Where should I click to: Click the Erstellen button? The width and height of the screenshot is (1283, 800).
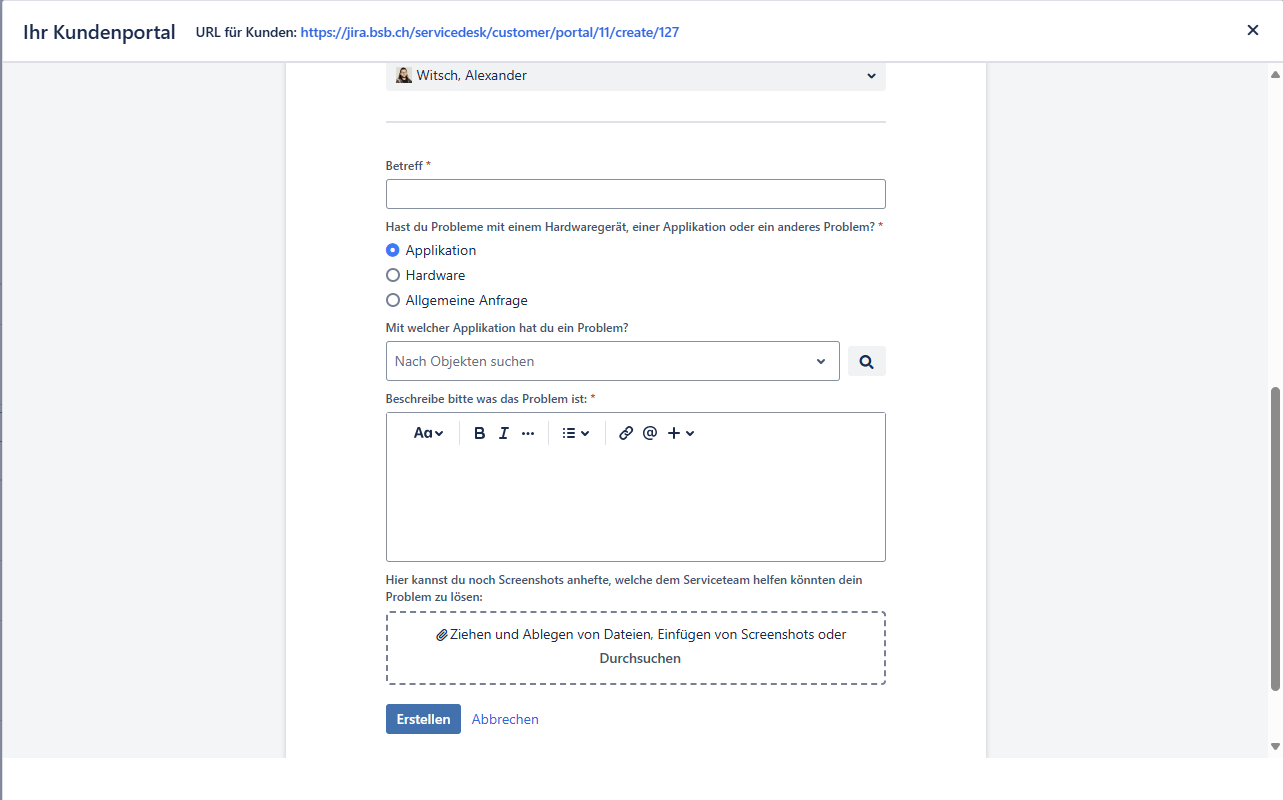tap(423, 719)
